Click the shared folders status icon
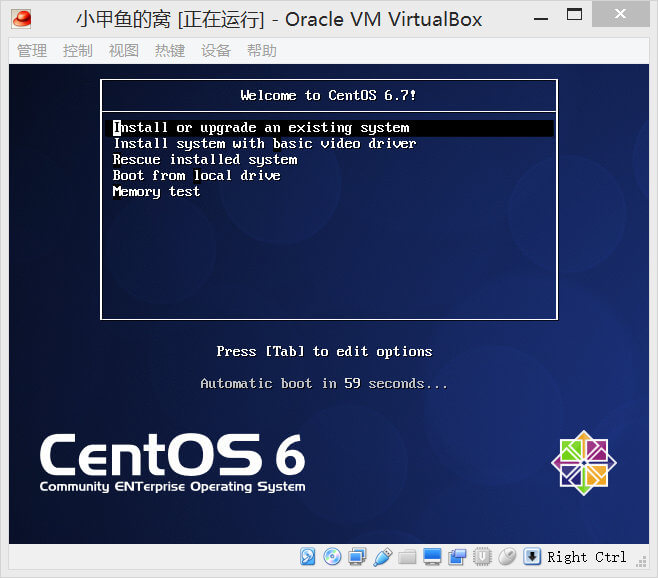 pyautogui.click(x=407, y=557)
